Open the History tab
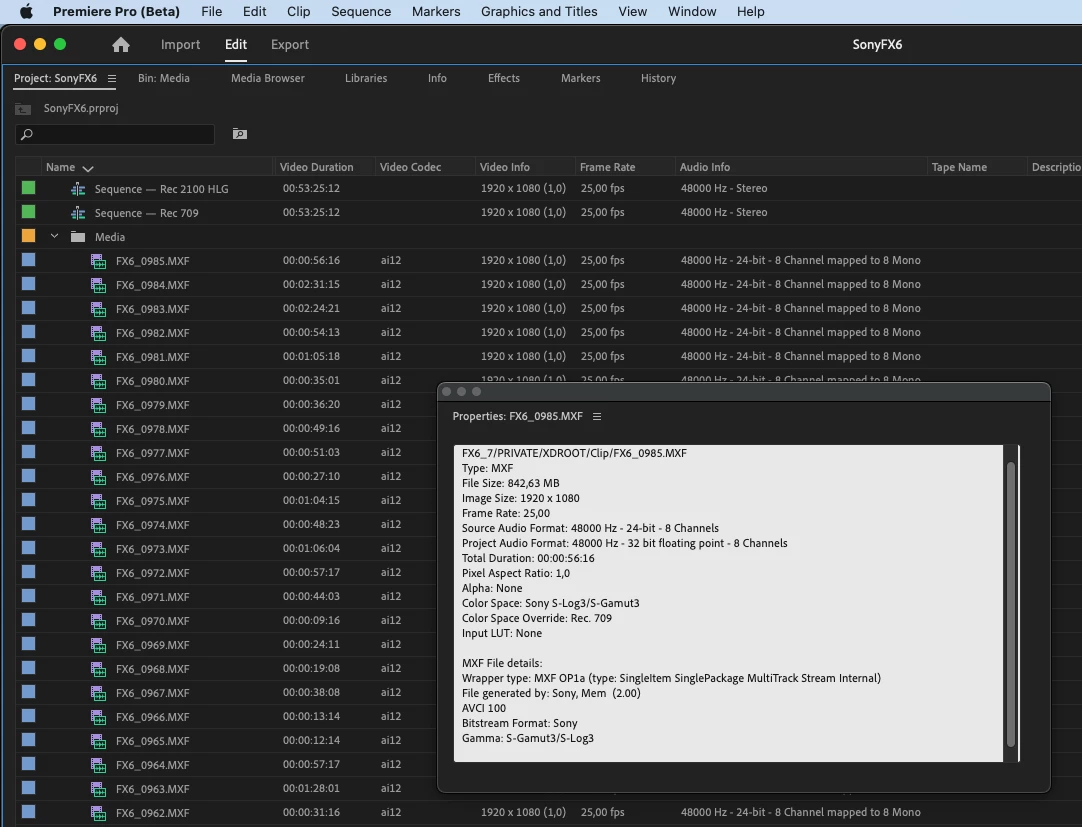 658,78
